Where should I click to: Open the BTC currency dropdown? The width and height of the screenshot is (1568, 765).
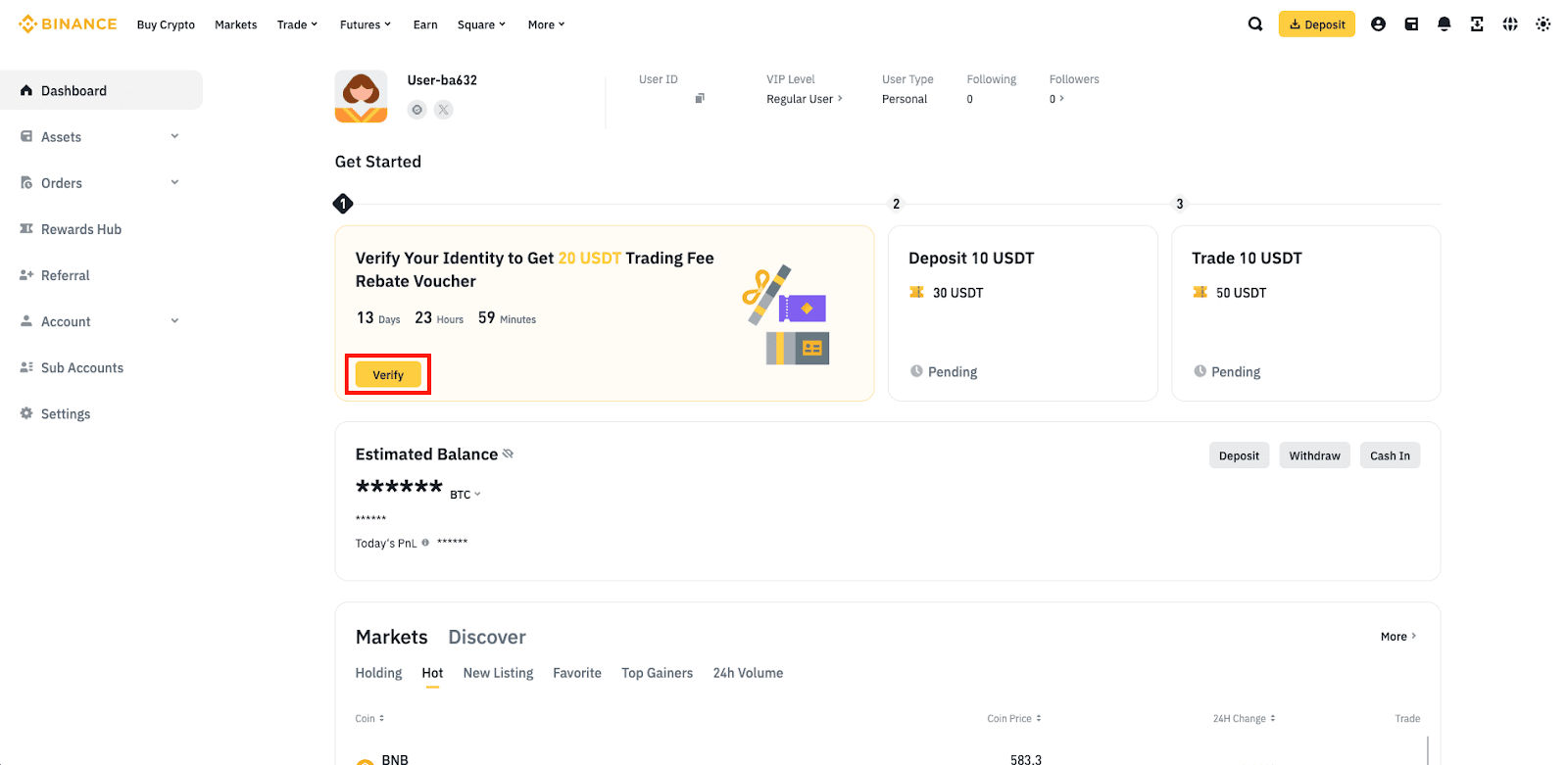coord(465,495)
